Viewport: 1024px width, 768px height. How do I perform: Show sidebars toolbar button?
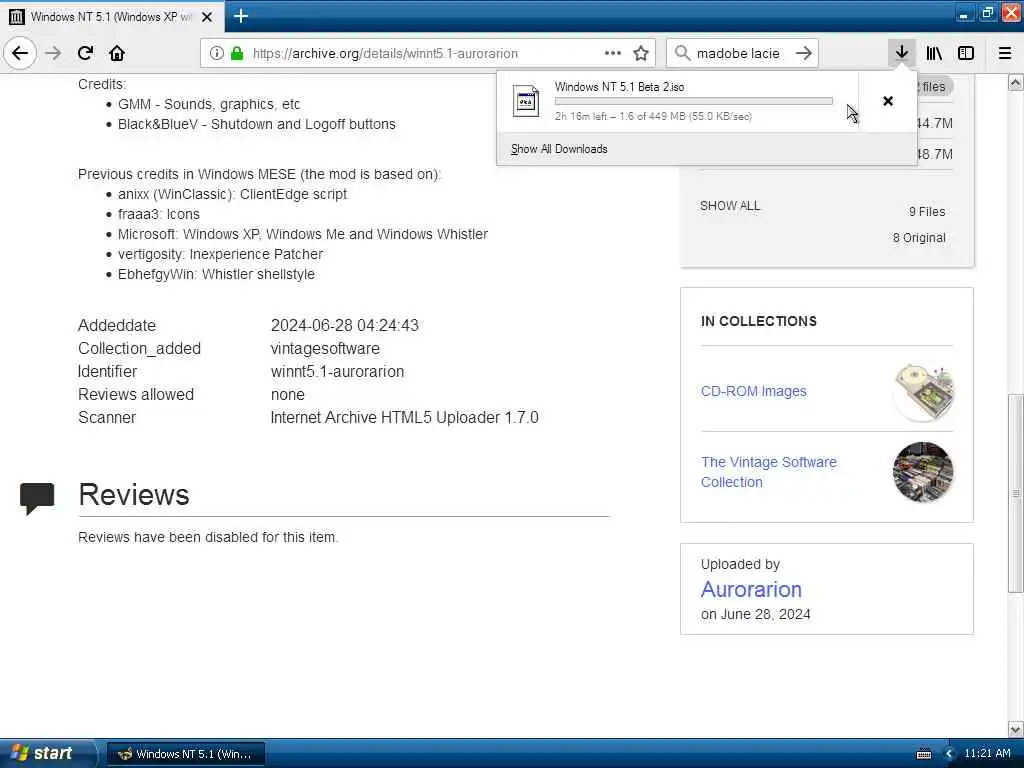tap(965, 53)
